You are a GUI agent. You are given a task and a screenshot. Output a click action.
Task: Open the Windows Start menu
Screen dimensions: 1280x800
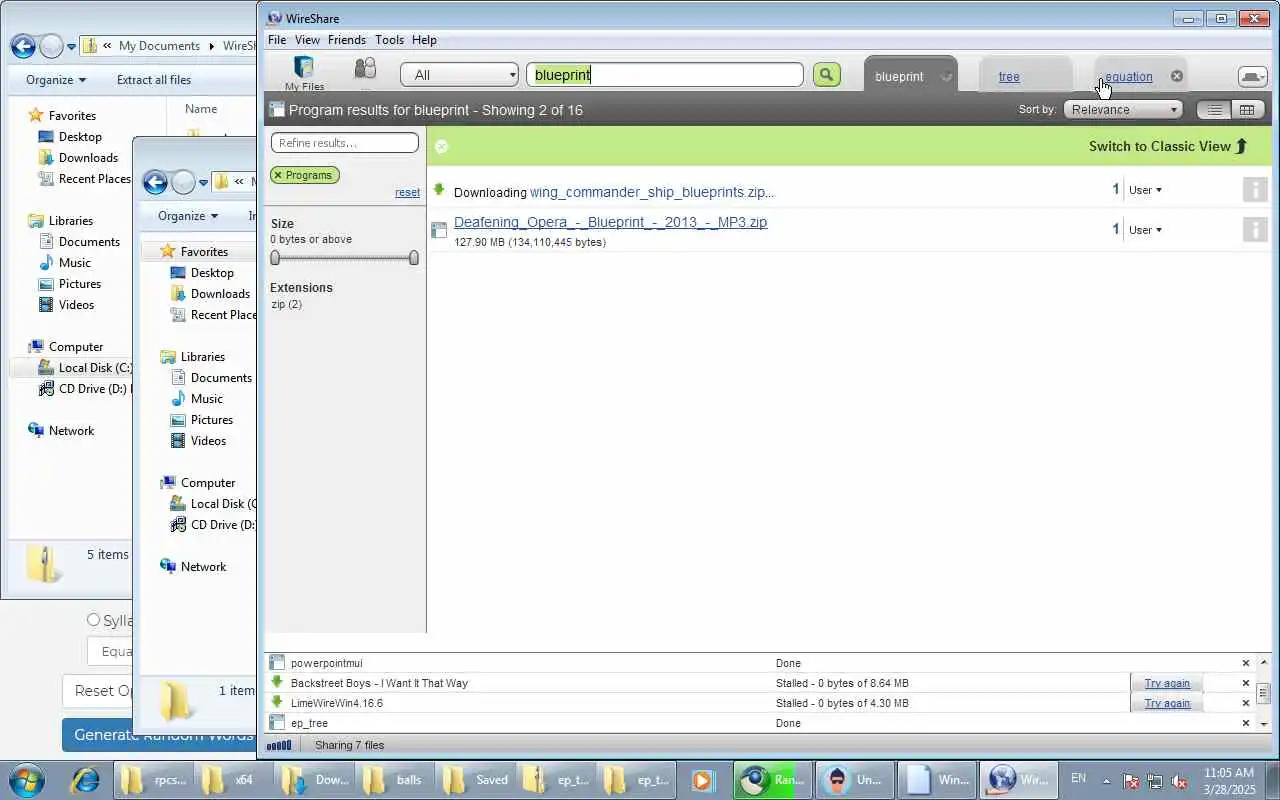[27, 780]
